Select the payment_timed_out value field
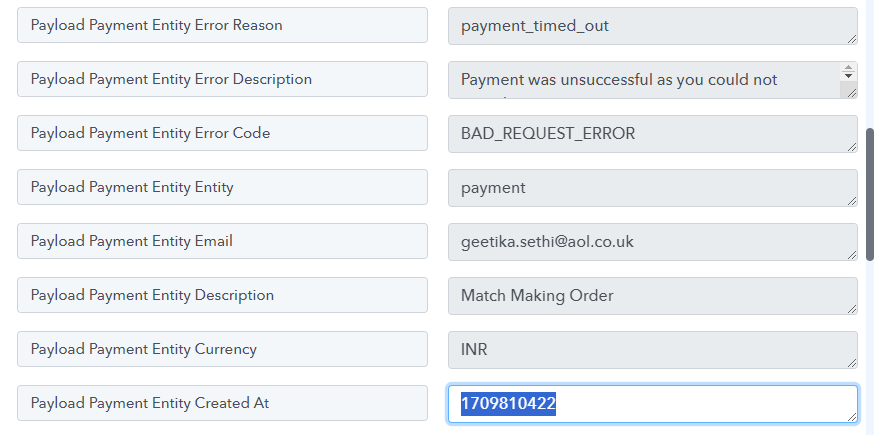Viewport: 880px width, 441px height. tap(653, 26)
